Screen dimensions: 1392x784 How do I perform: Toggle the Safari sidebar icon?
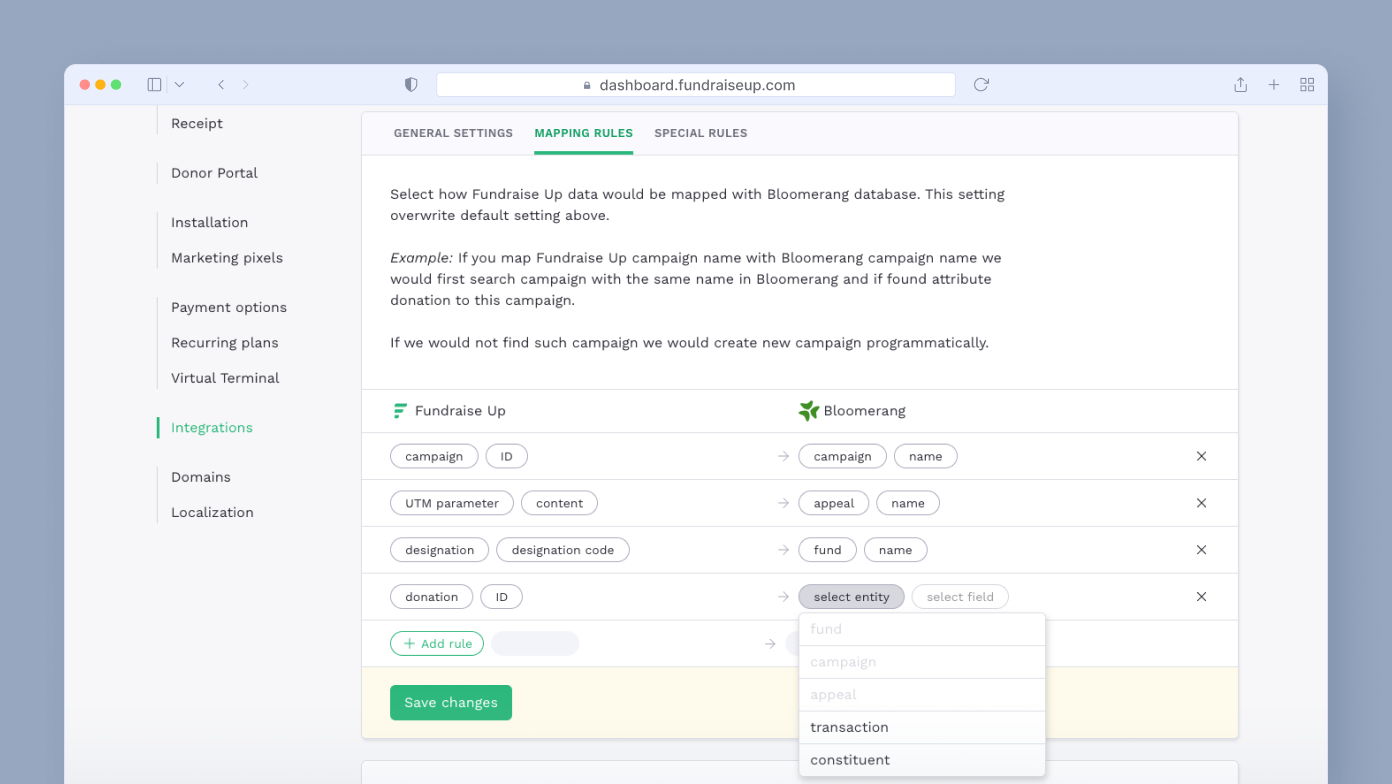coord(154,85)
